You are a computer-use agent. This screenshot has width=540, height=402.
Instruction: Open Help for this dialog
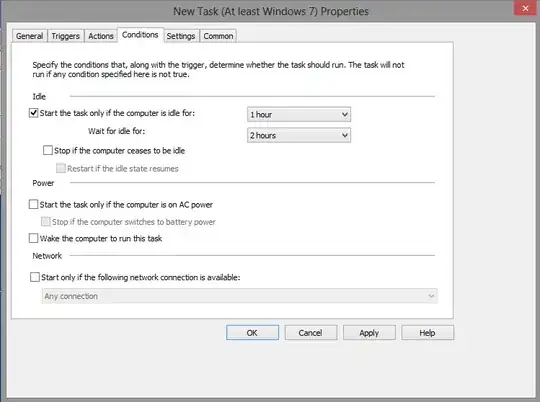(x=427, y=332)
